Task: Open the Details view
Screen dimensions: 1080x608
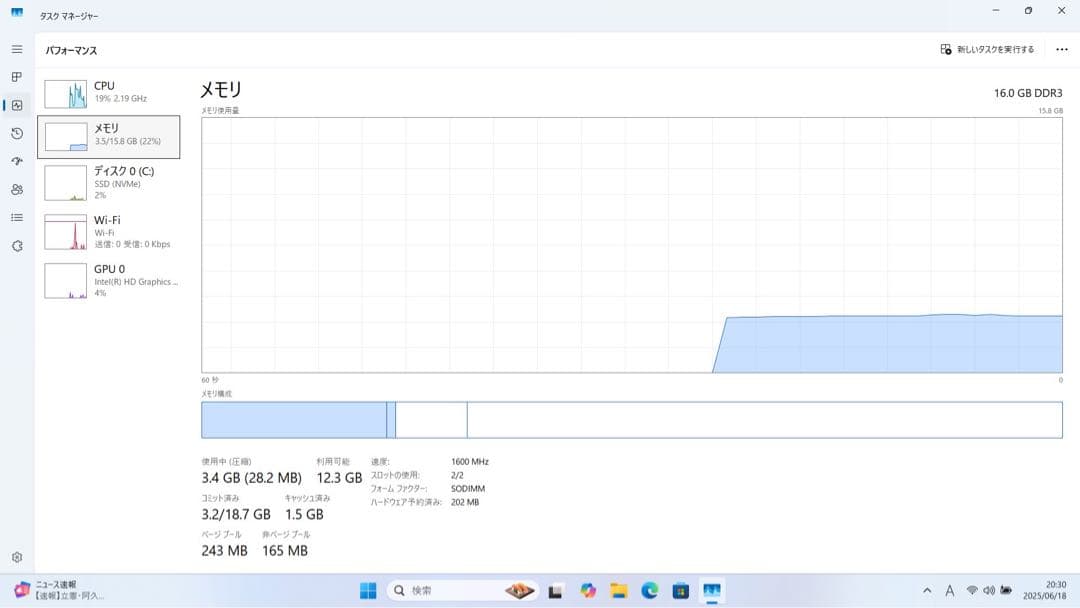Action: click(x=16, y=217)
